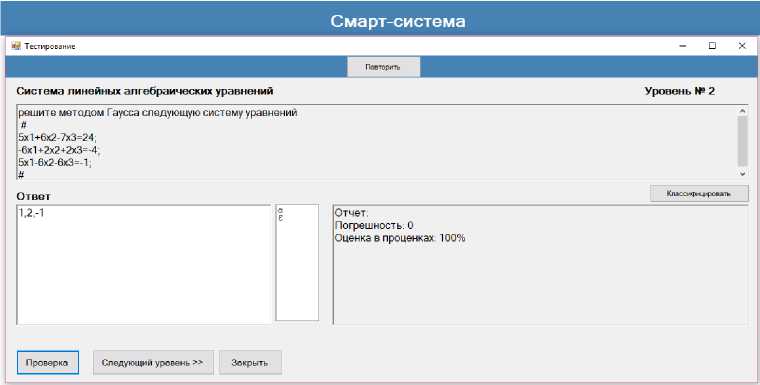The image size is (760, 385).
Task: Click the Закрыть button
Action: (x=250, y=363)
